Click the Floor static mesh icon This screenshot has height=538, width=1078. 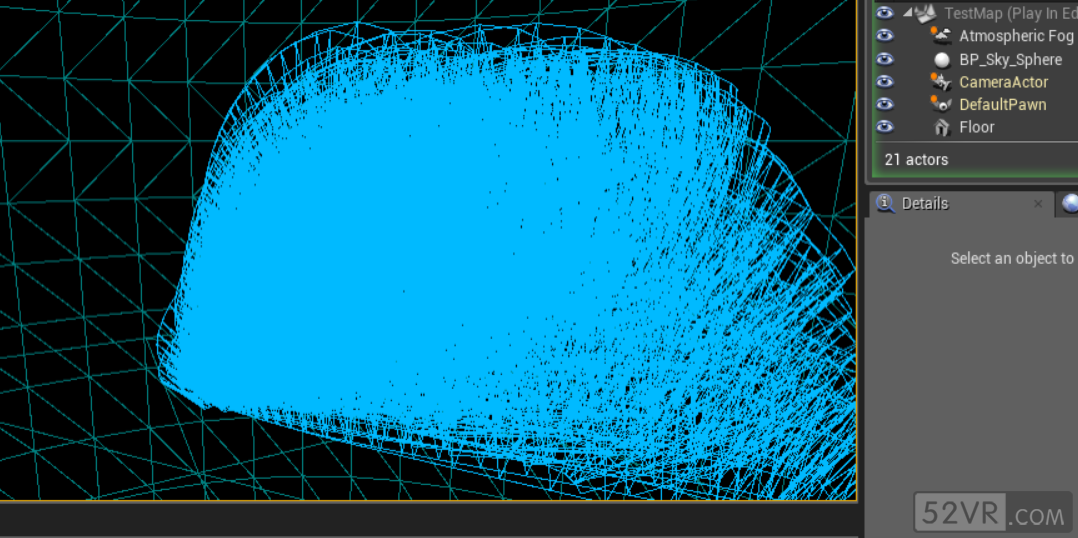[941, 127]
